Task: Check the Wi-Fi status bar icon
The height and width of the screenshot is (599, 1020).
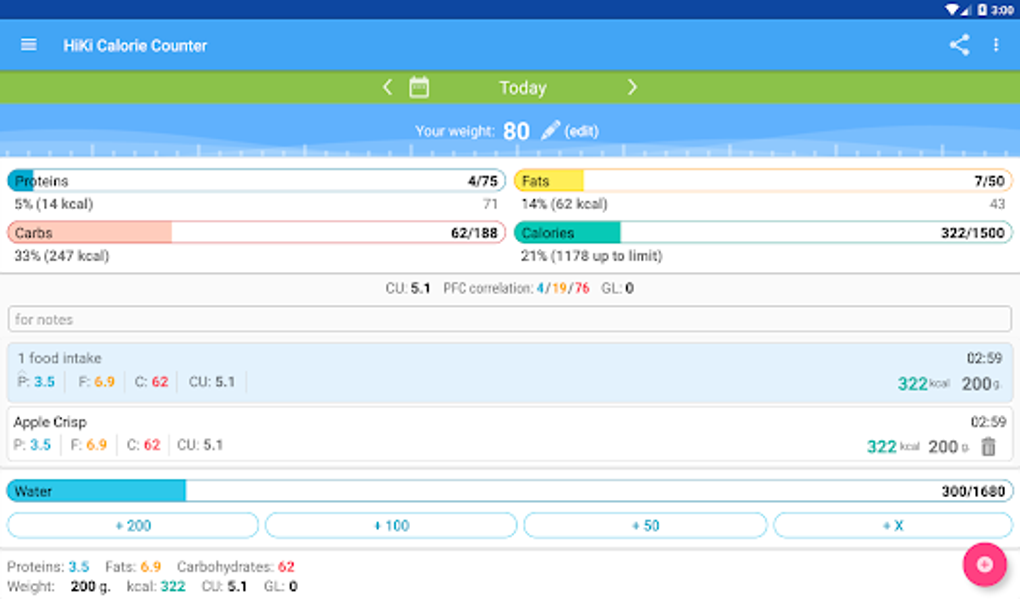Action: [952, 9]
